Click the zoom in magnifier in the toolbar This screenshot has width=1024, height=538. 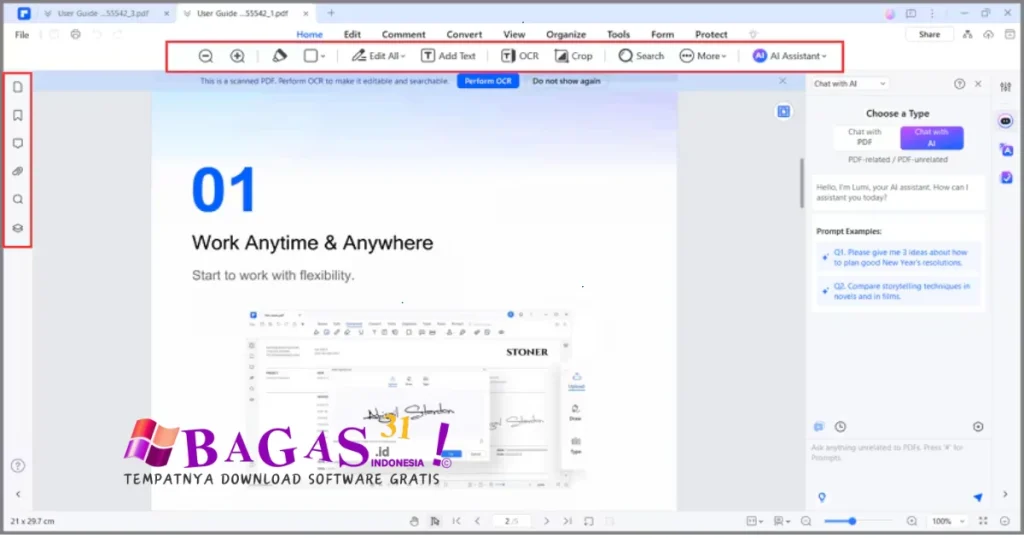(x=238, y=56)
